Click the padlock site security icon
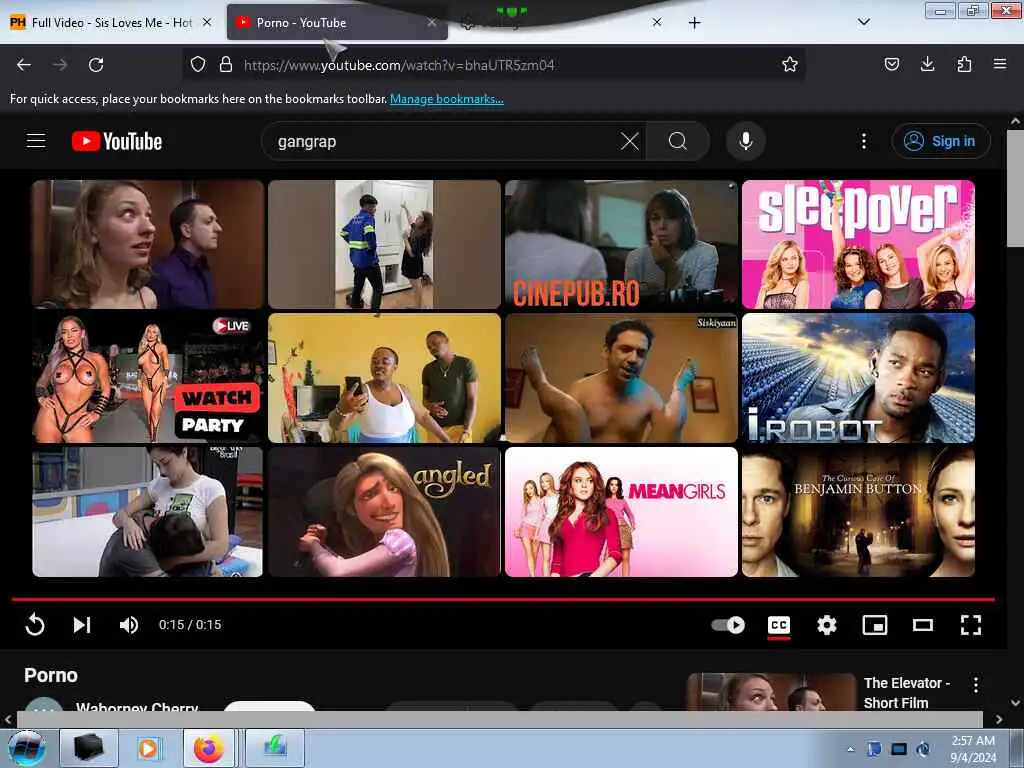1024x768 pixels. pyautogui.click(x=226, y=65)
